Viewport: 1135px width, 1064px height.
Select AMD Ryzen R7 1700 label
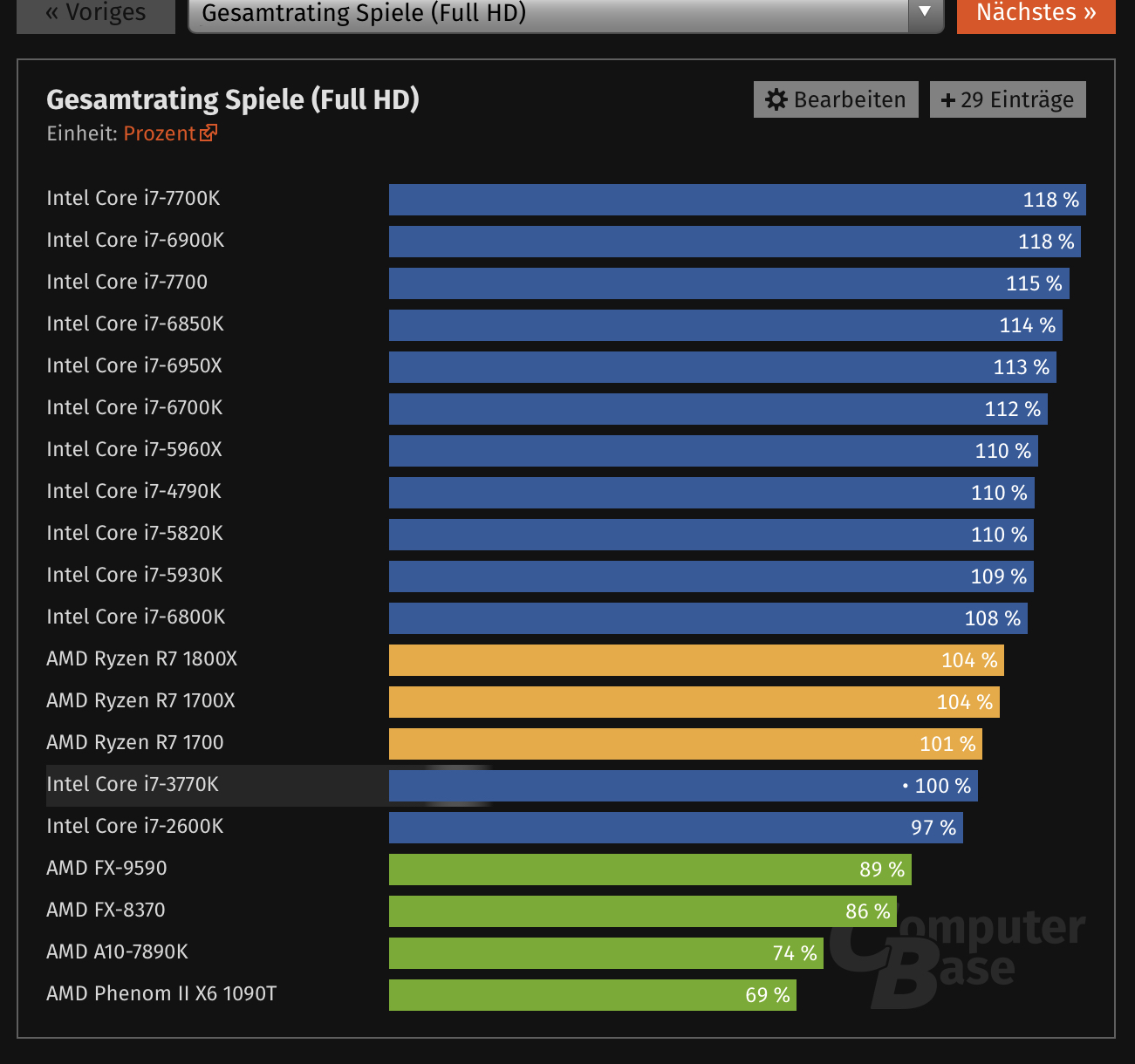135,742
